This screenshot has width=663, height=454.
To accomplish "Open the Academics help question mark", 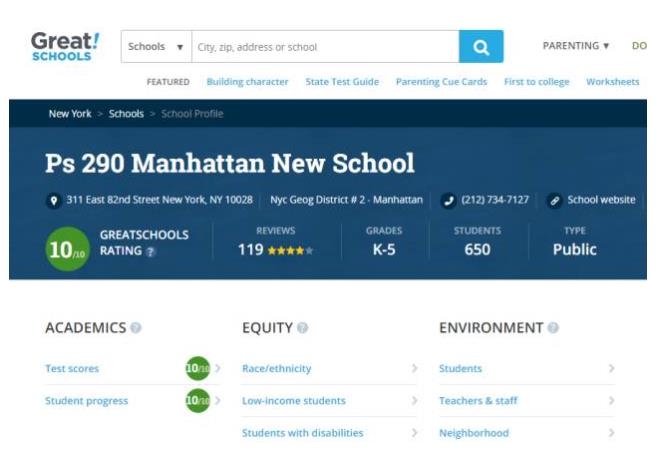I will click(136, 328).
